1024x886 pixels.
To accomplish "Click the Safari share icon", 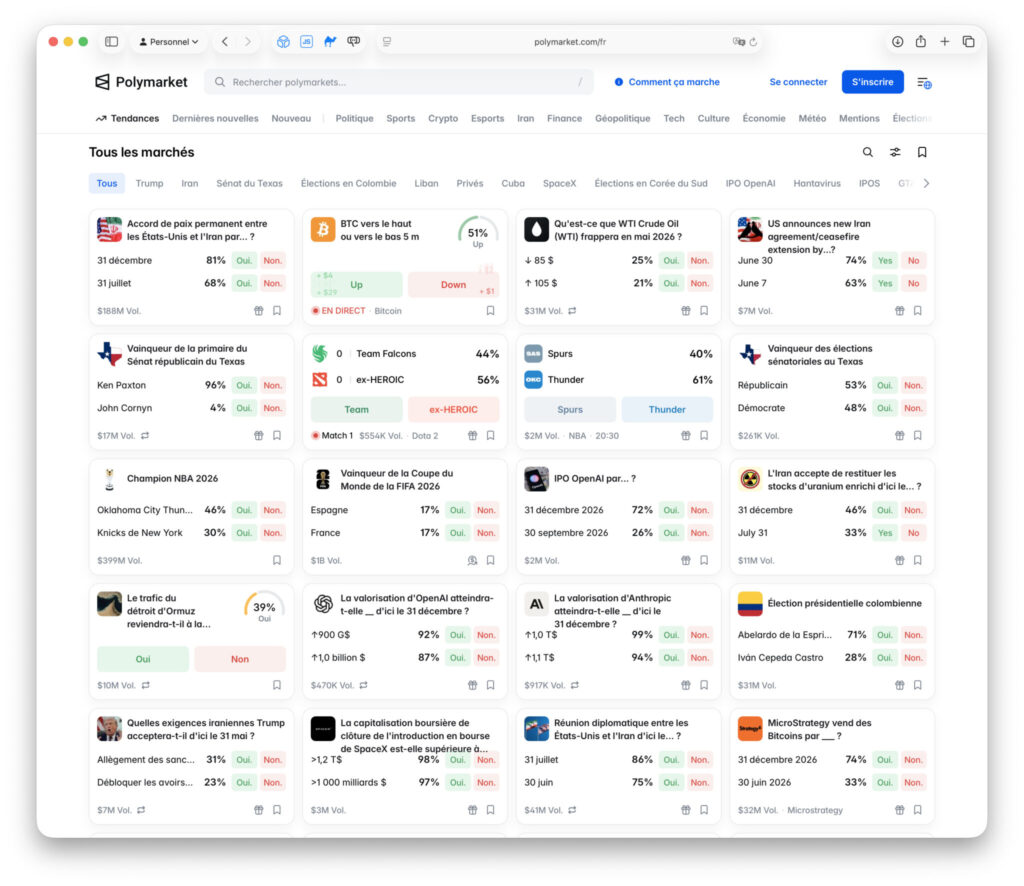I will tap(921, 42).
